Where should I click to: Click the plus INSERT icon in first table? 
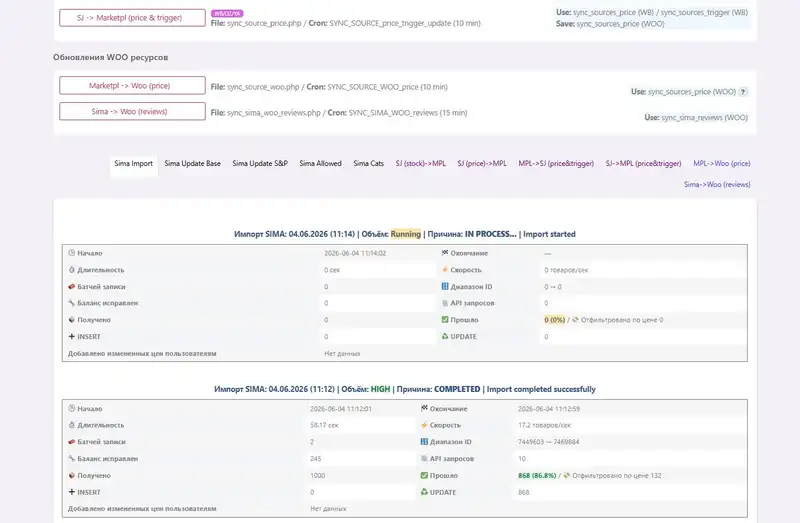tap(71, 336)
